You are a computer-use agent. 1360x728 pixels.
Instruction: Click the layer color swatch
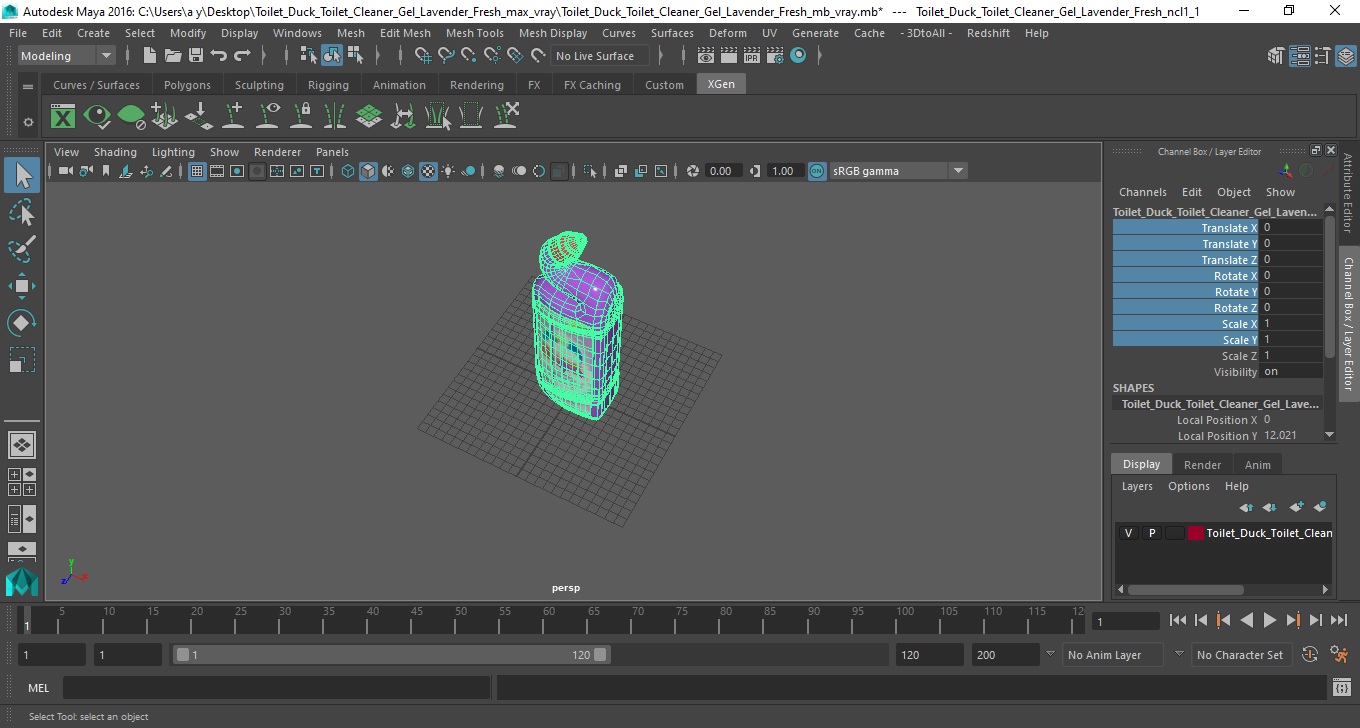pos(1196,533)
